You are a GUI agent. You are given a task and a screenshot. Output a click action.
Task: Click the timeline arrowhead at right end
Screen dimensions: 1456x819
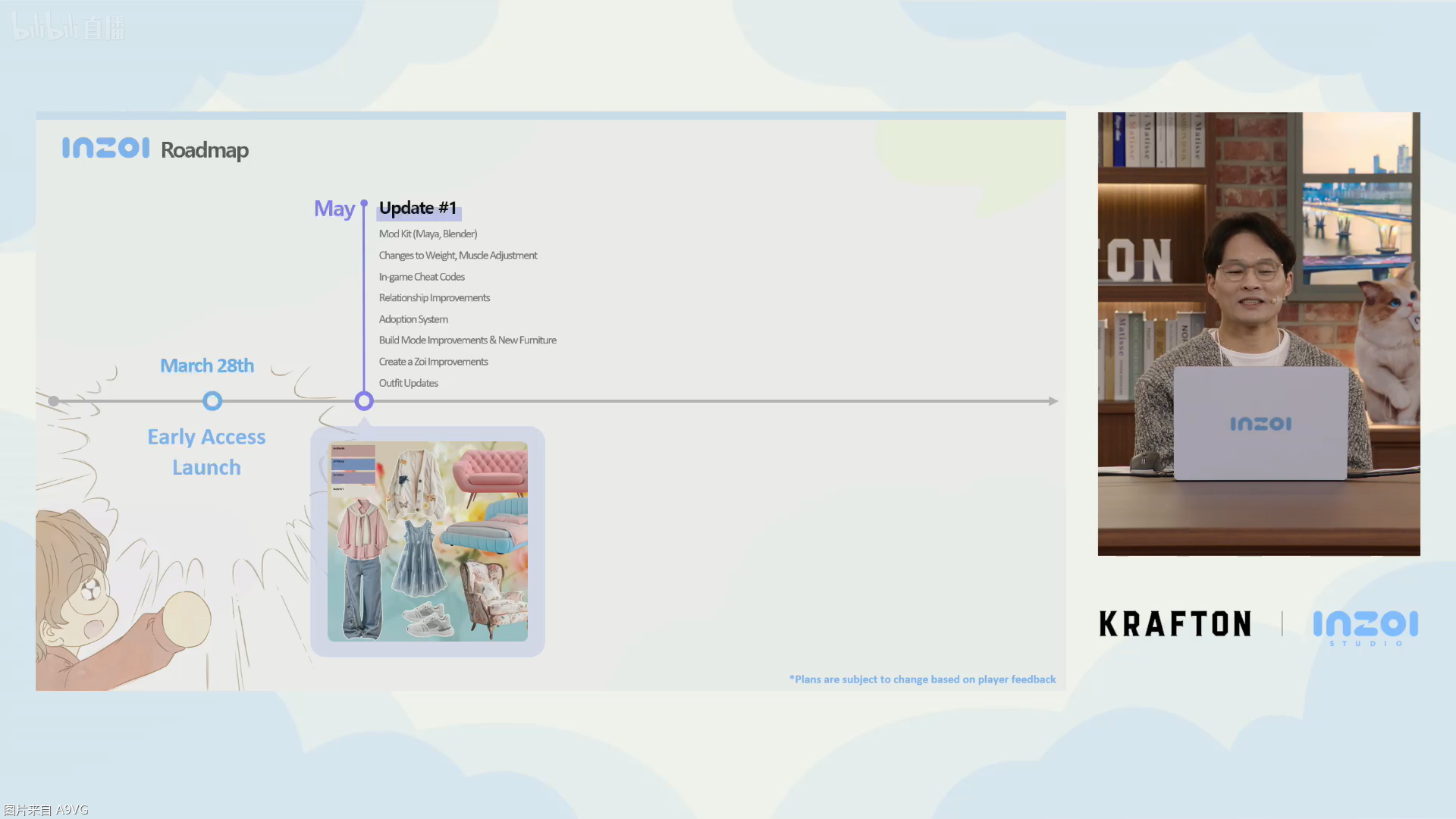click(1053, 401)
